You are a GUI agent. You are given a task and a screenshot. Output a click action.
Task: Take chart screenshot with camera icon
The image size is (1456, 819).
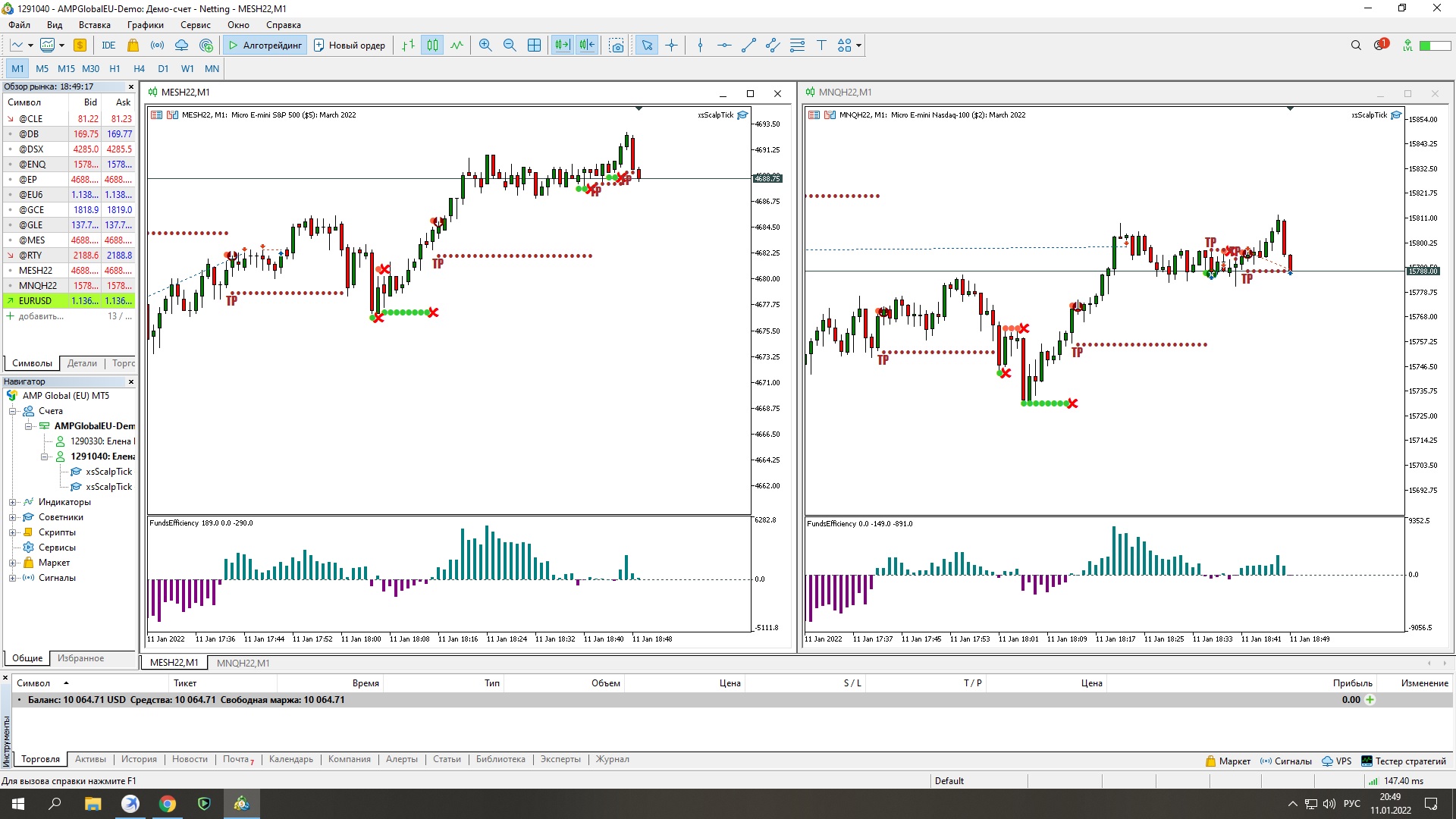[617, 45]
